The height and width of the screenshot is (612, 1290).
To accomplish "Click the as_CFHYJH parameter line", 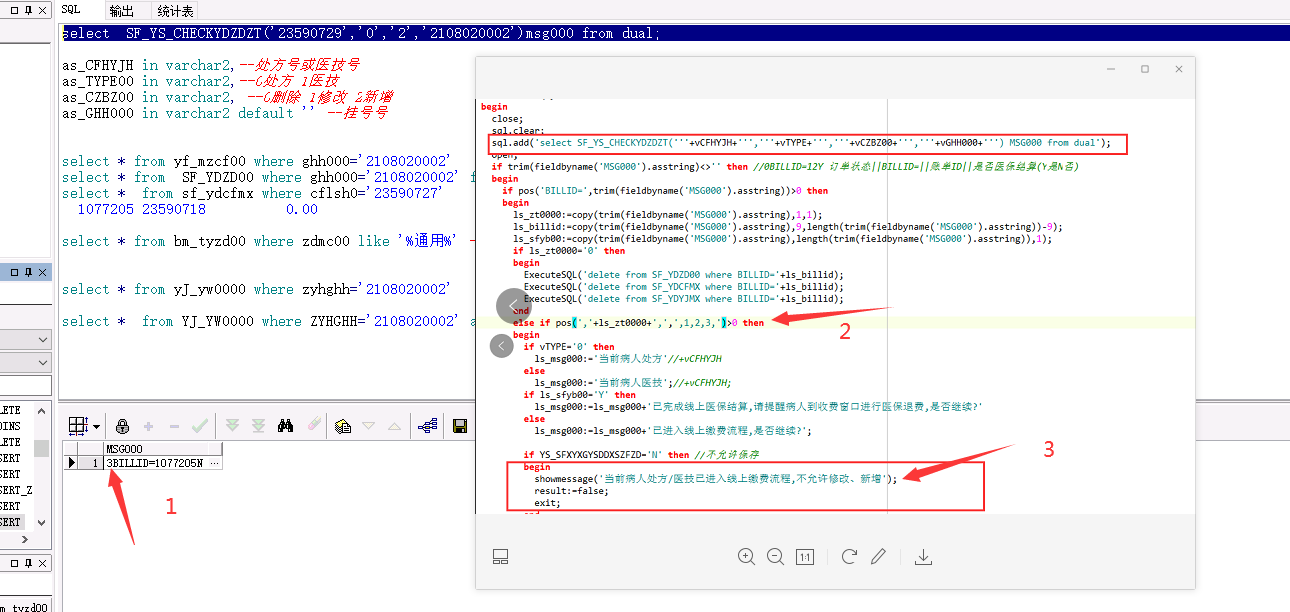I will (211, 65).
